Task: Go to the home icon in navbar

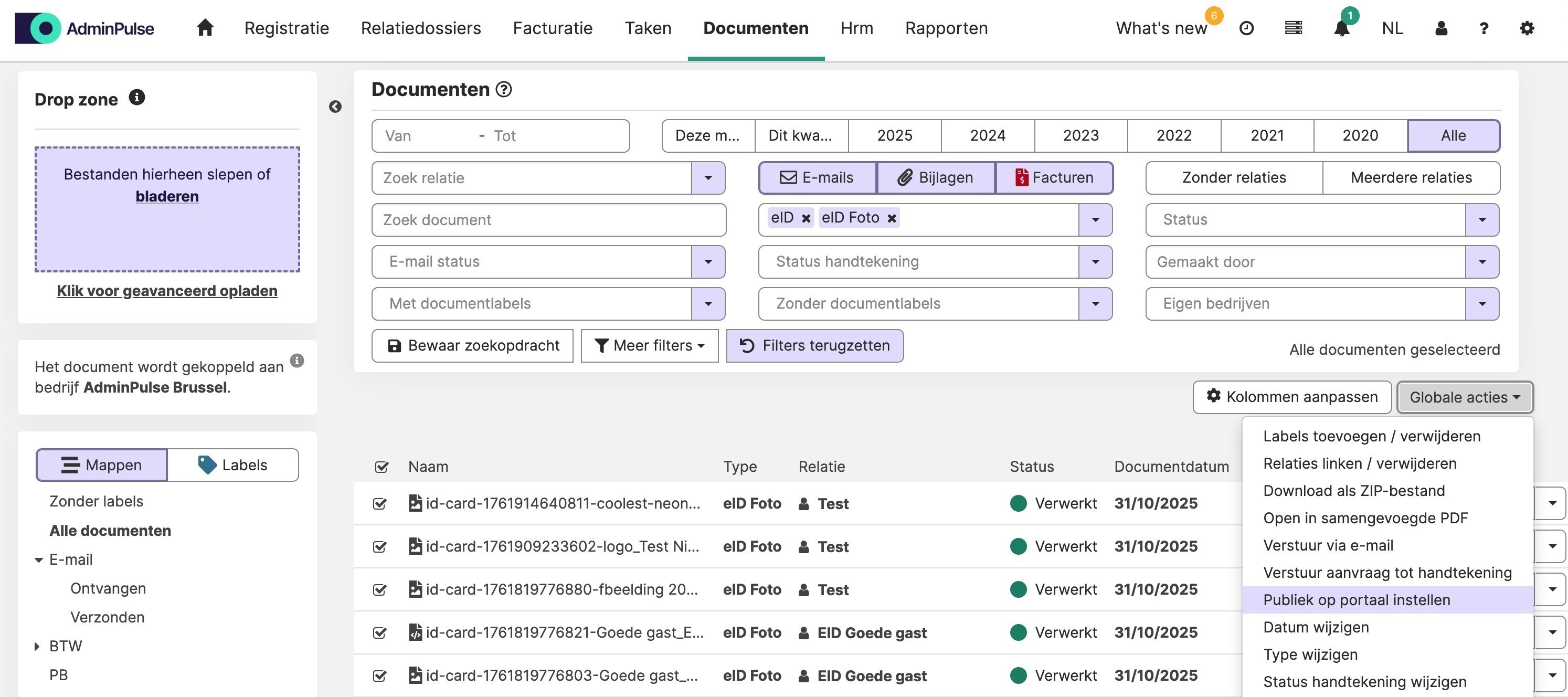Action: tap(205, 28)
